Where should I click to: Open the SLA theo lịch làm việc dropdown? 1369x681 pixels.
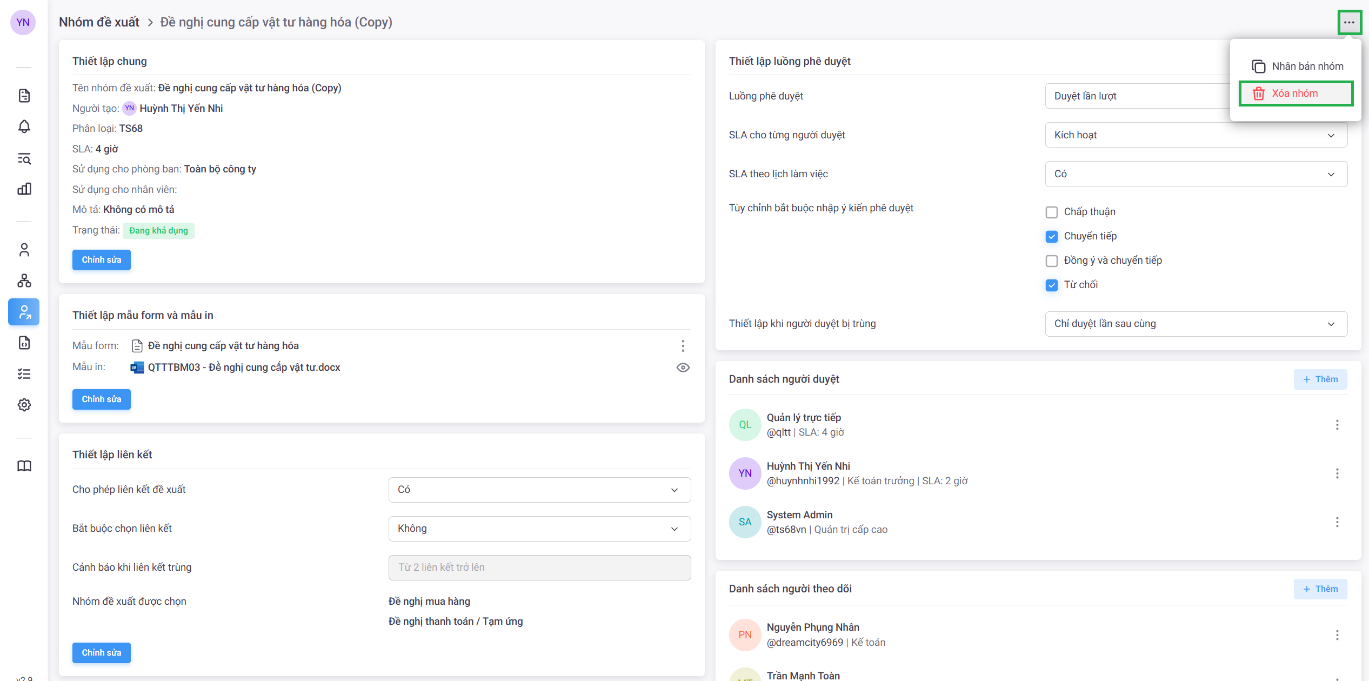1195,174
